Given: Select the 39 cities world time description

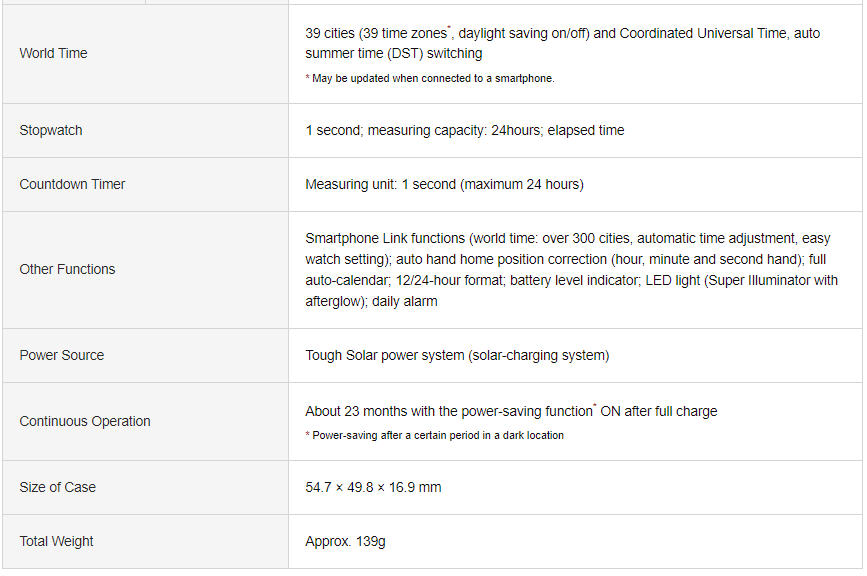Looking at the screenshot, I should [562, 43].
